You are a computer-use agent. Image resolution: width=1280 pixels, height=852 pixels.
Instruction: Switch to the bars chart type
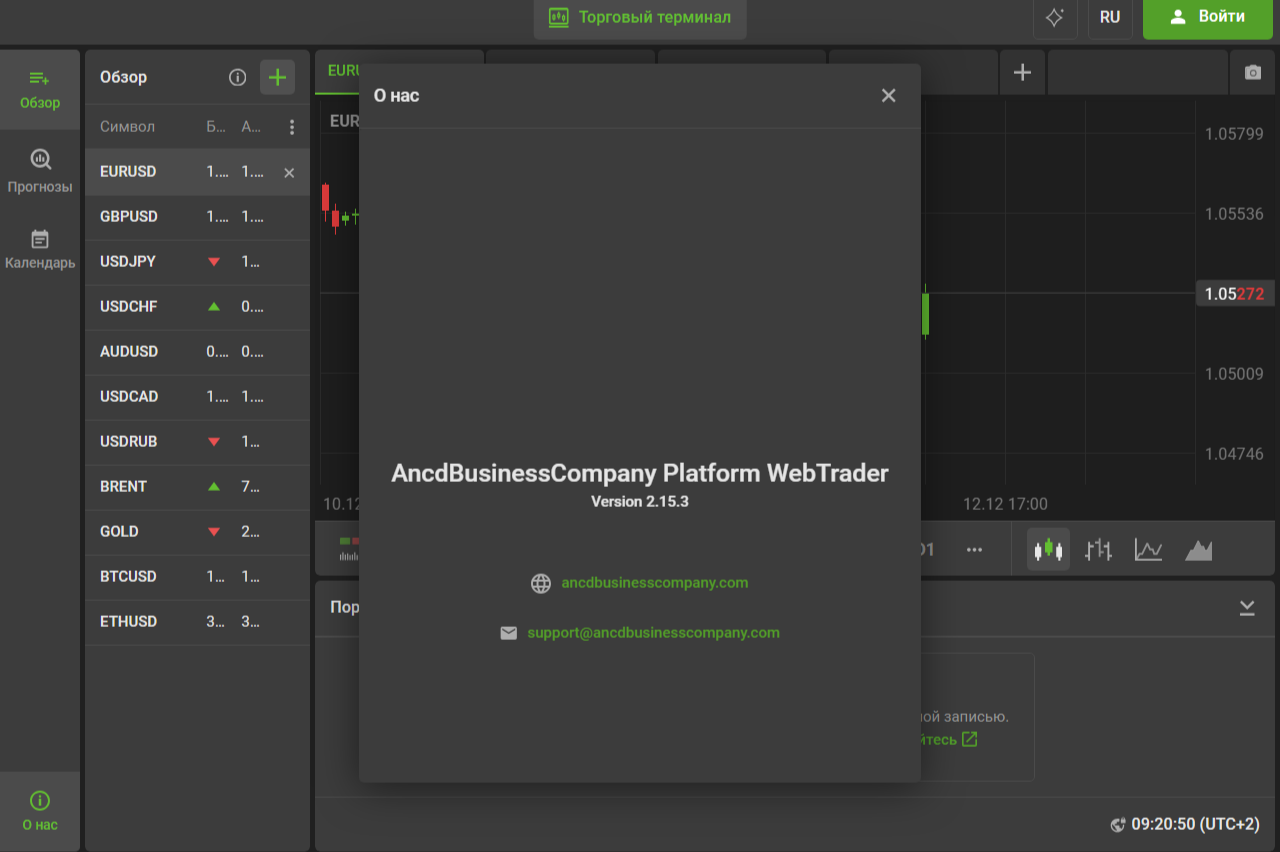pos(1098,549)
